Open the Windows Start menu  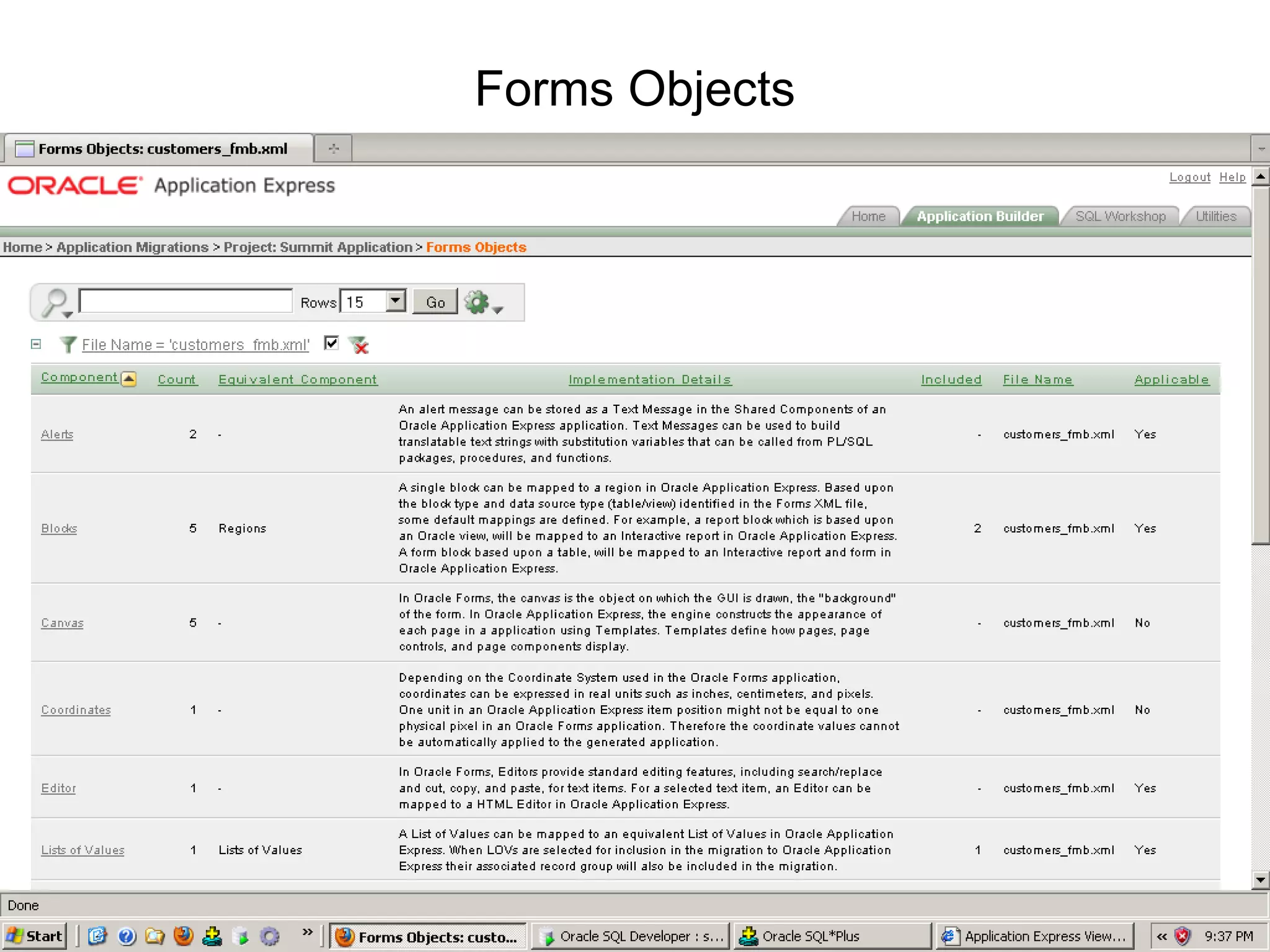tap(34, 936)
